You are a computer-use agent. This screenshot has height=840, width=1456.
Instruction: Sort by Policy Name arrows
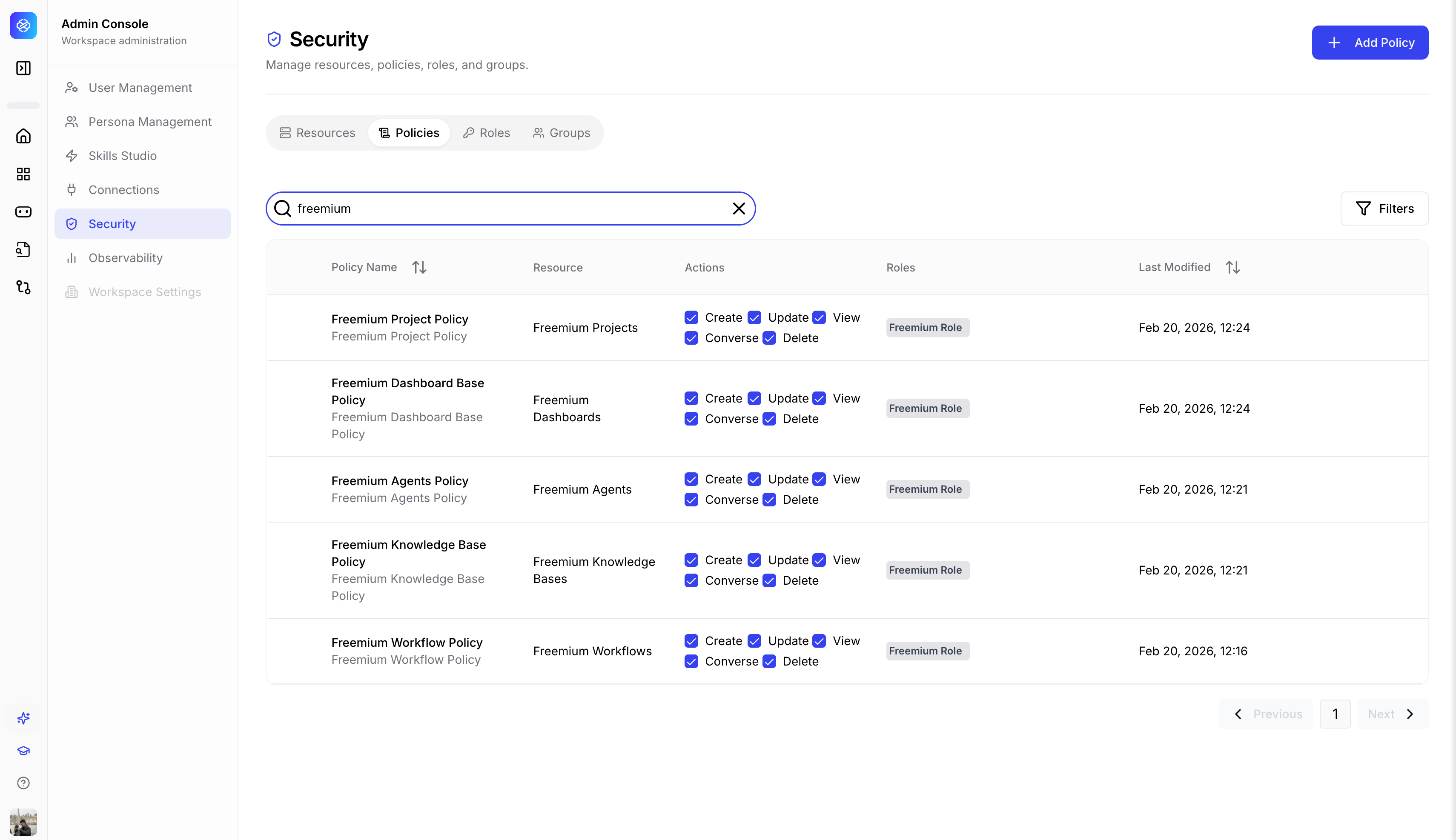click(419, 267)
